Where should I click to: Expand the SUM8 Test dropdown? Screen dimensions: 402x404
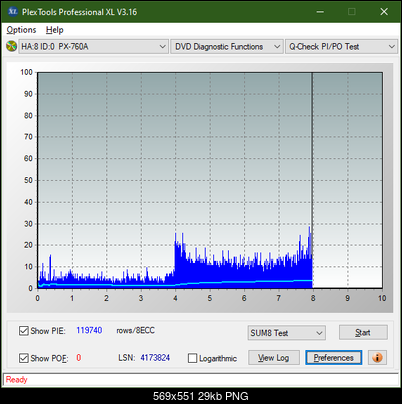(287, 333)
